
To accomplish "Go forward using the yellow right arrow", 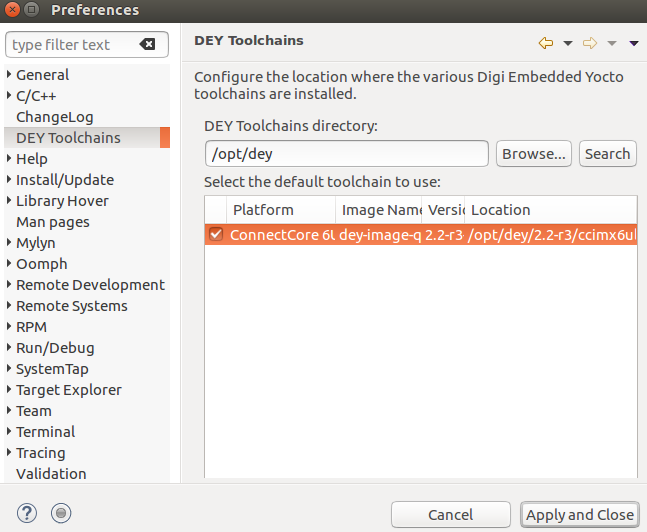I will click(590, 43).
